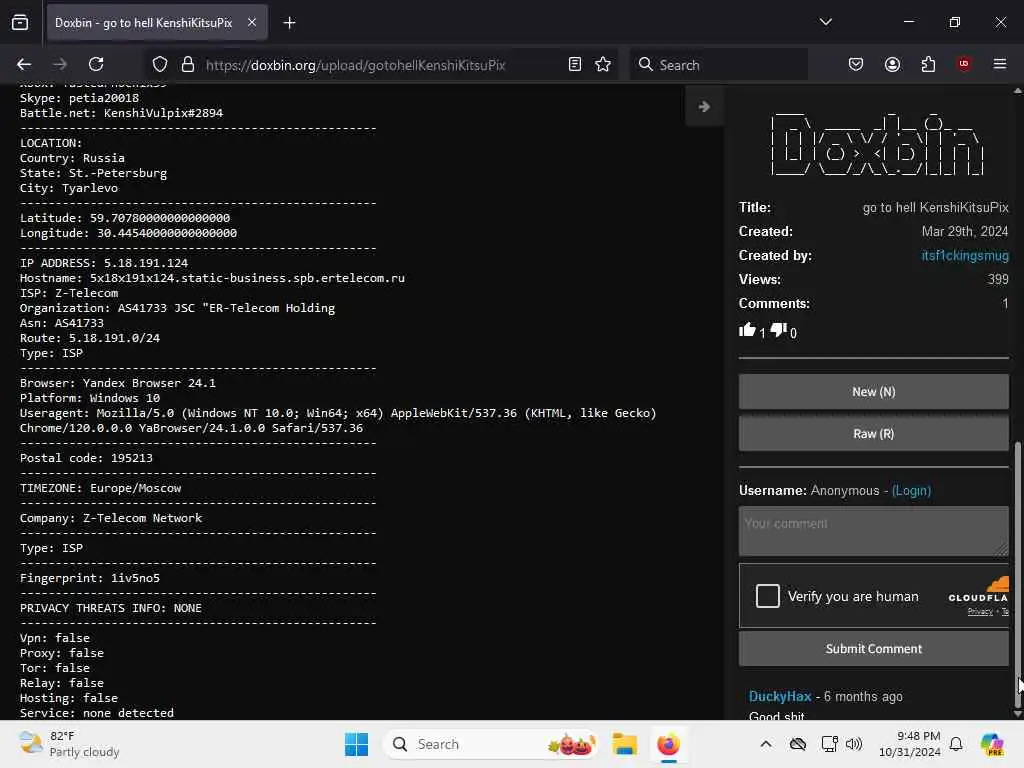1024x768 pixels.
Task: Open the Login link
Action: point(911,490)
